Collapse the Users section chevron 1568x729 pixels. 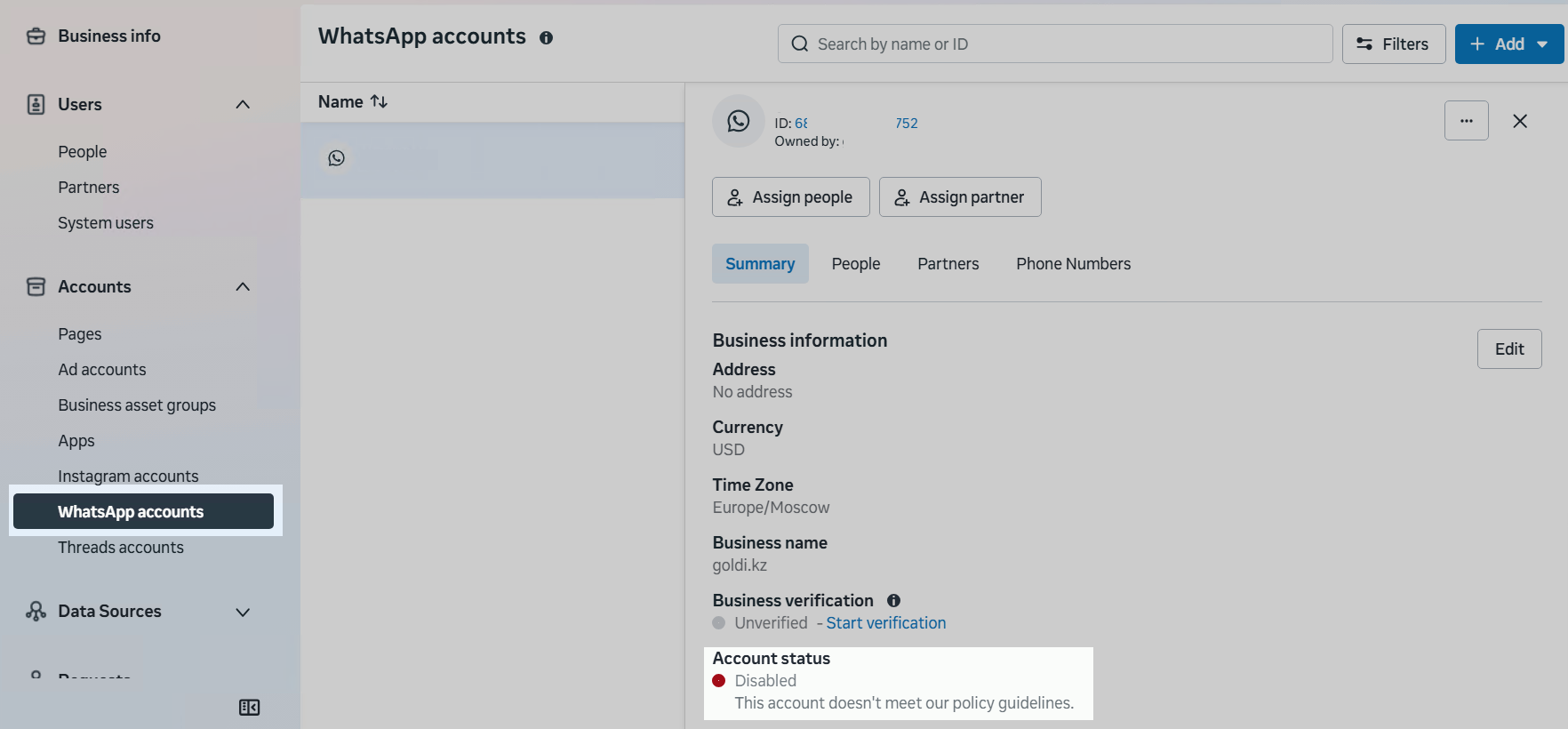tap(243, 105)
